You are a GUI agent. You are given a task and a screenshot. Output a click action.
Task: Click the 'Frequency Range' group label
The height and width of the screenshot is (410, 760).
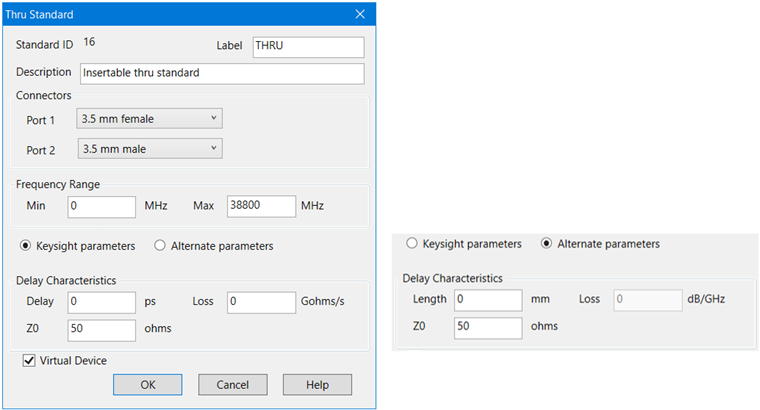pos(58,184)
